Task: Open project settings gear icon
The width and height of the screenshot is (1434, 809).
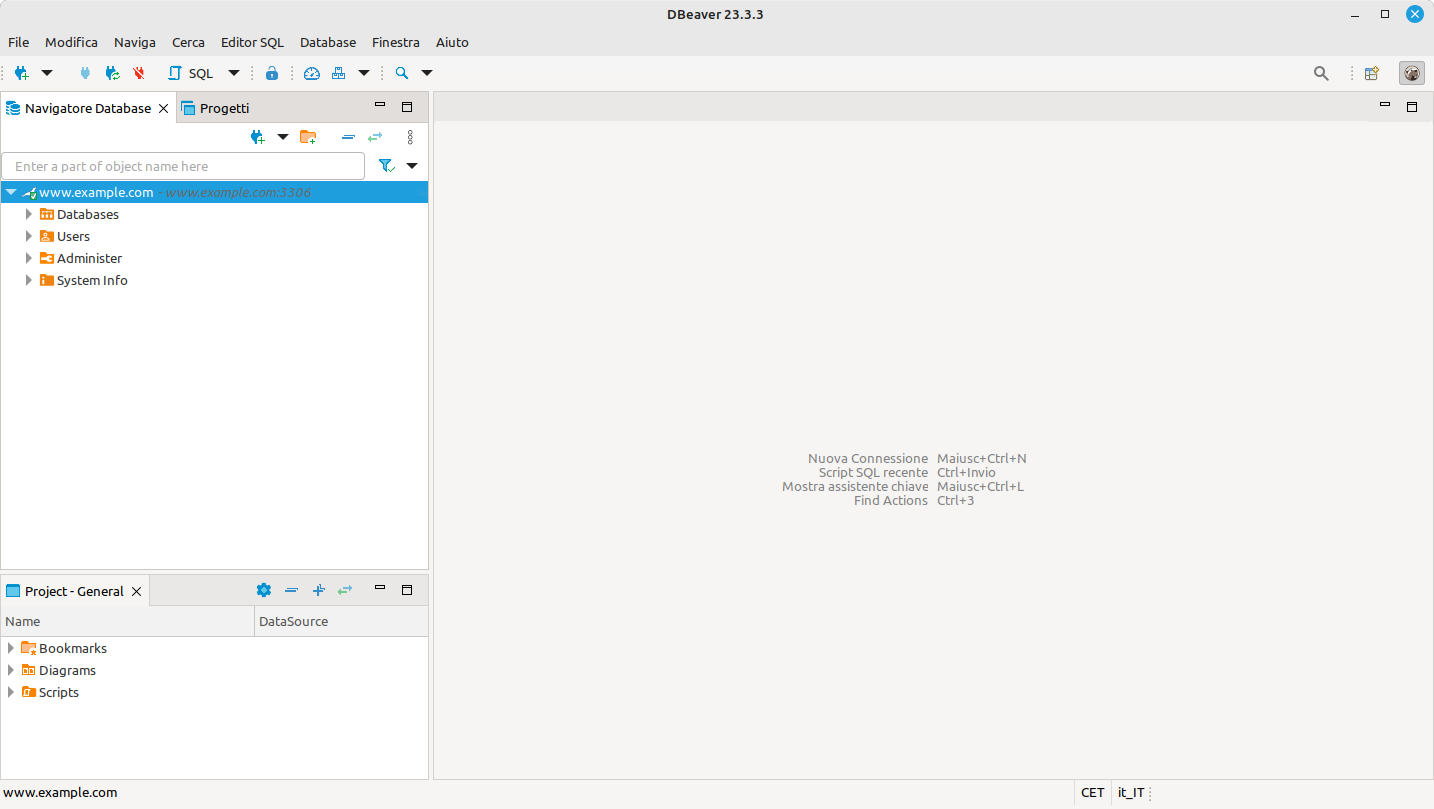Action: tap(264, 590)
